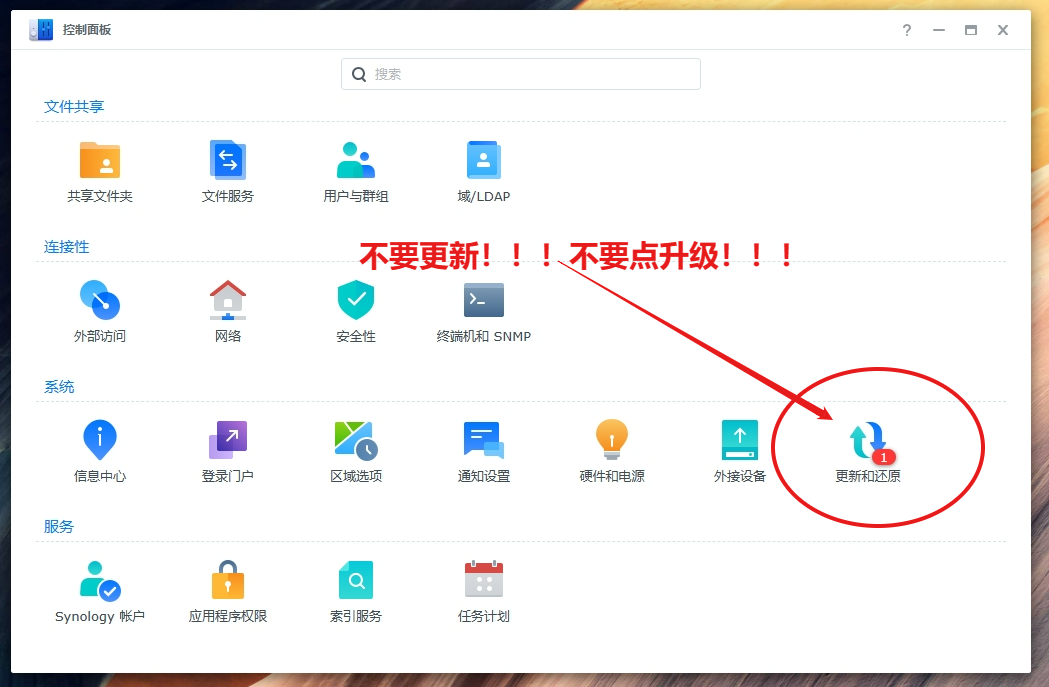Open 更新和还原 update and restore
This screenshot has width=1049, height=687.
pos(868,443)
